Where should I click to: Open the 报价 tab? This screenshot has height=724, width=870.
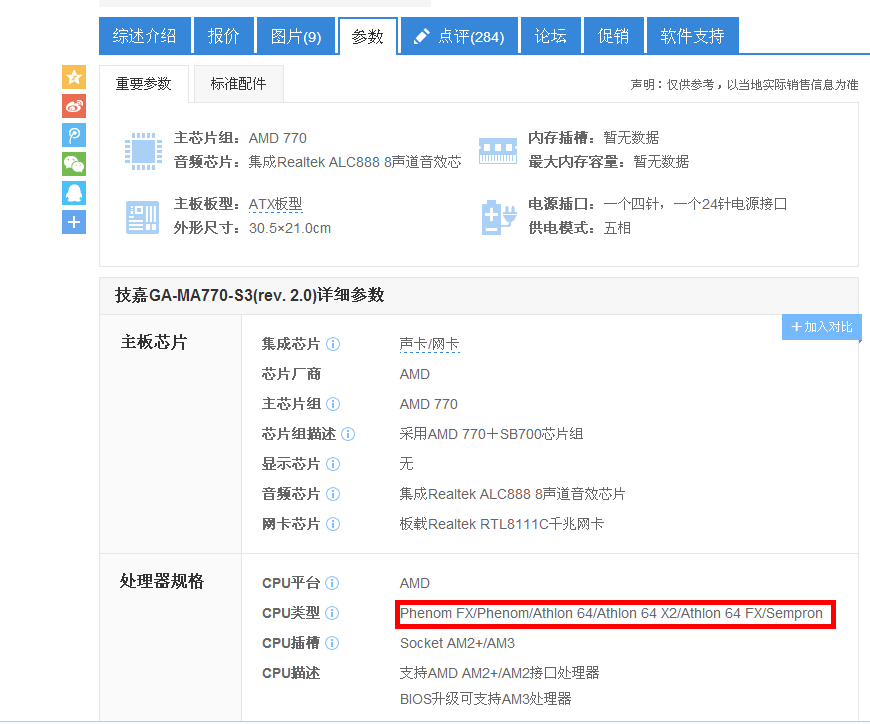pos(224,36)
